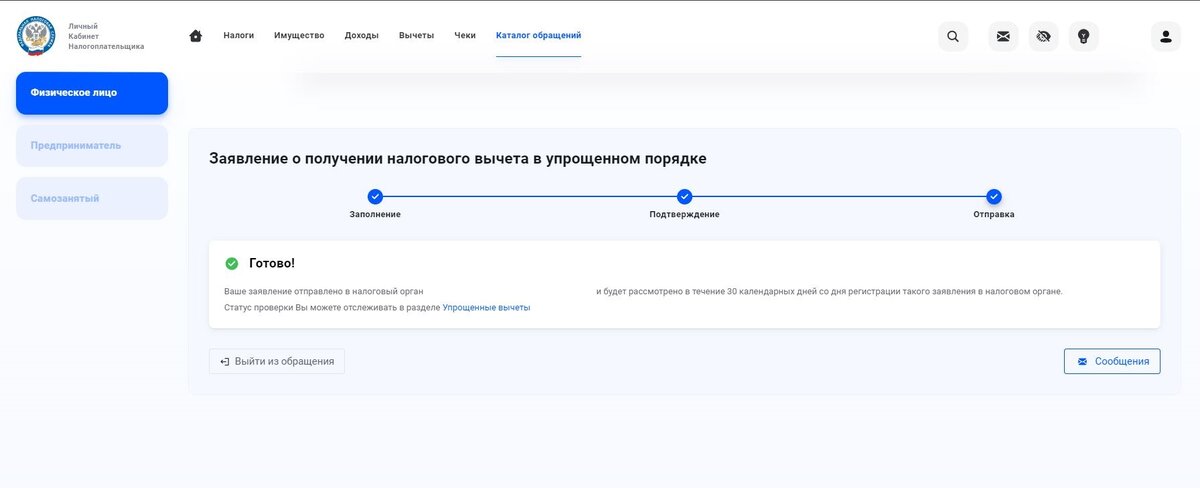Open the user profile icon

click(1166, 37)
